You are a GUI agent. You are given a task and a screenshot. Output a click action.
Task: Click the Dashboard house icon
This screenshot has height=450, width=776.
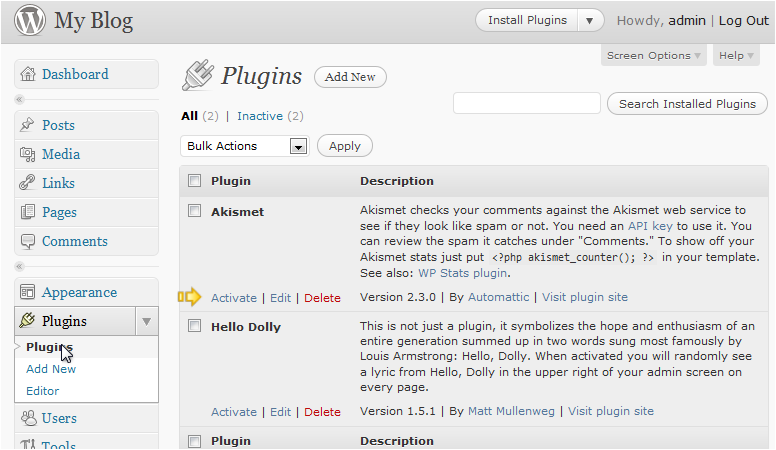pyautogui.click(x=28, y=74)
